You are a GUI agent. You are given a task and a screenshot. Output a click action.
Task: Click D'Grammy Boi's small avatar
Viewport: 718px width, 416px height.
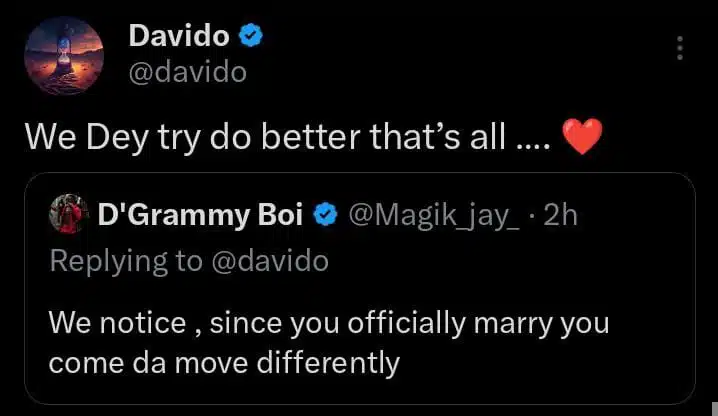[69, 214]
